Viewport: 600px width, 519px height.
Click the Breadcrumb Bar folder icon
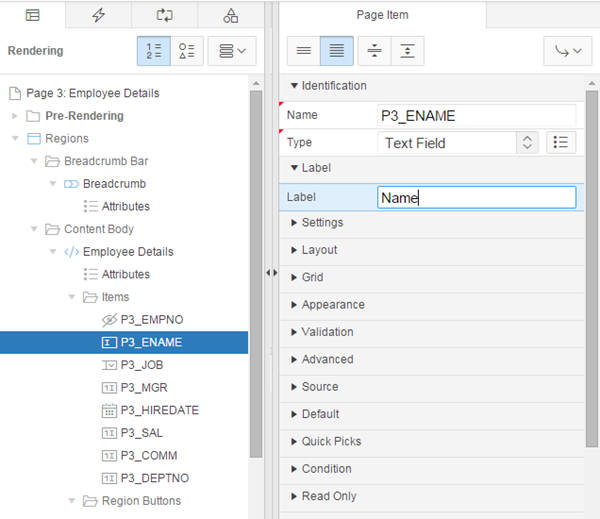tap(52, 161)
